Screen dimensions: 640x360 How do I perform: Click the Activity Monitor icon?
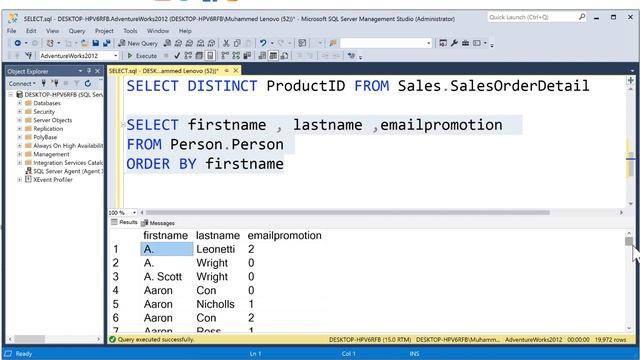302,43
